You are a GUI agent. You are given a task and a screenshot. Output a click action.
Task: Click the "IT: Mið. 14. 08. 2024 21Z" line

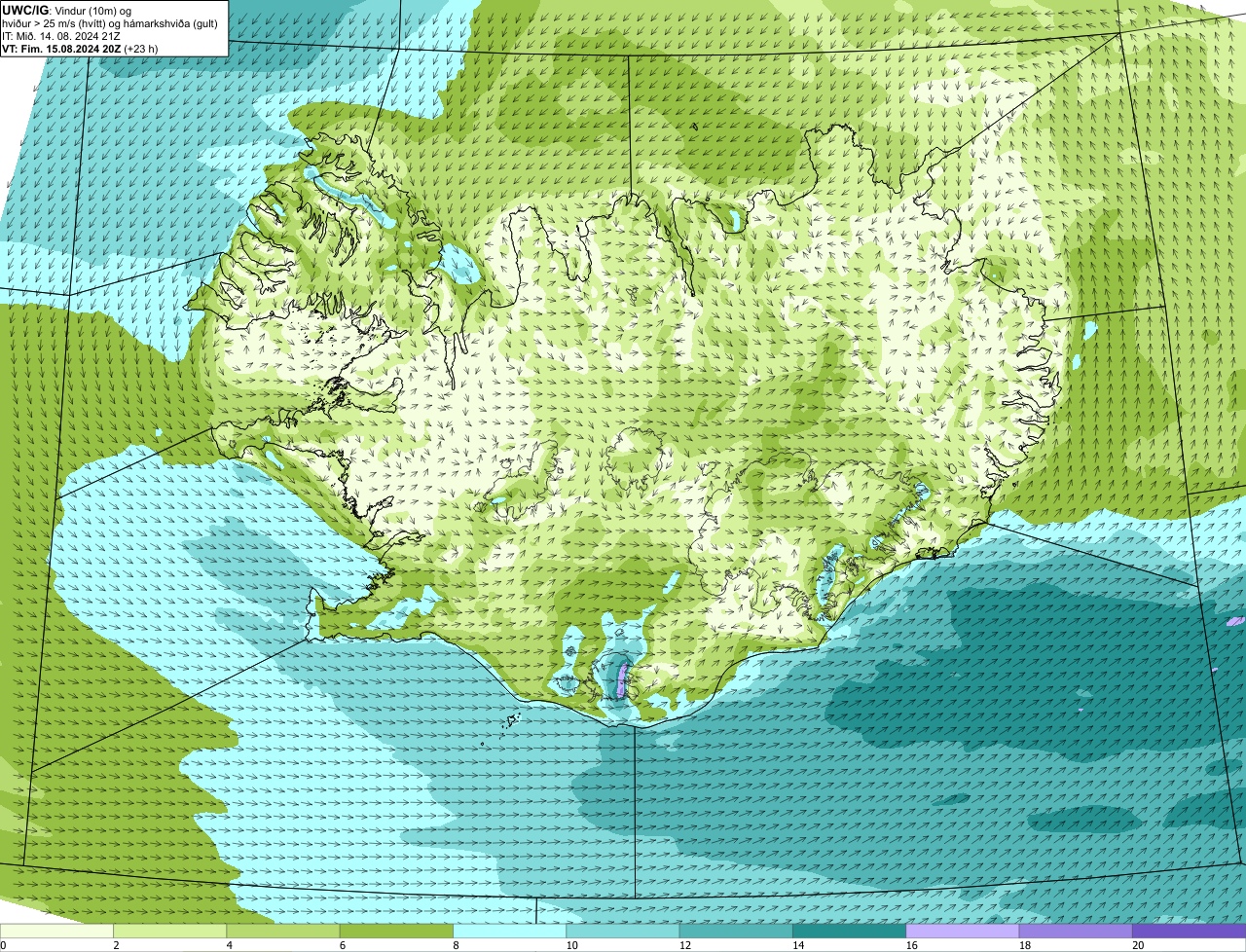pos(62,36)
